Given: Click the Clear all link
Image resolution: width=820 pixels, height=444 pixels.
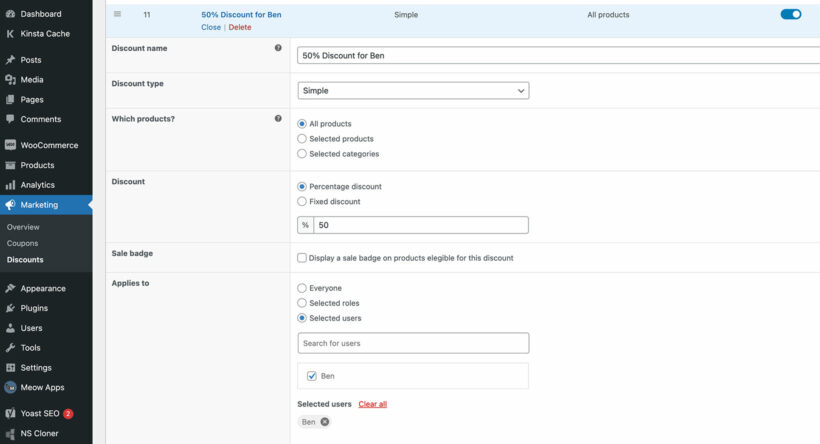Looking at the screenshot, I should tap(372, 404).
